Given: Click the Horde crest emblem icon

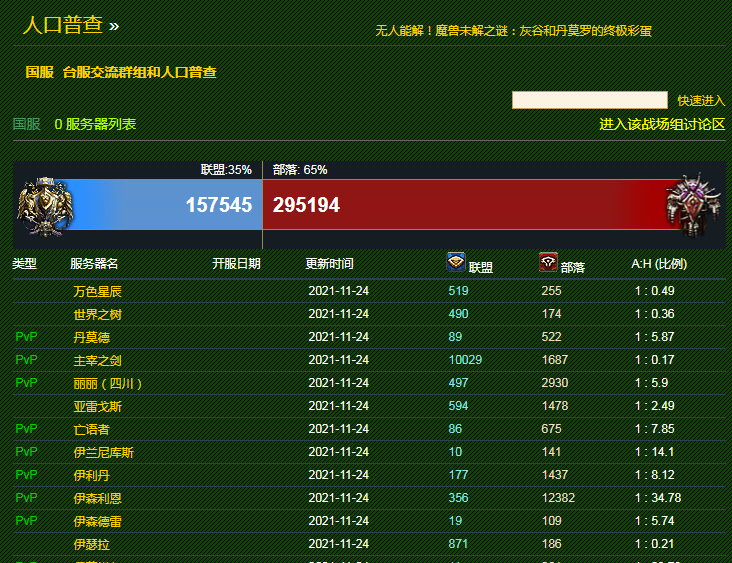Looking at the screenshot, I should pos(693,205).
